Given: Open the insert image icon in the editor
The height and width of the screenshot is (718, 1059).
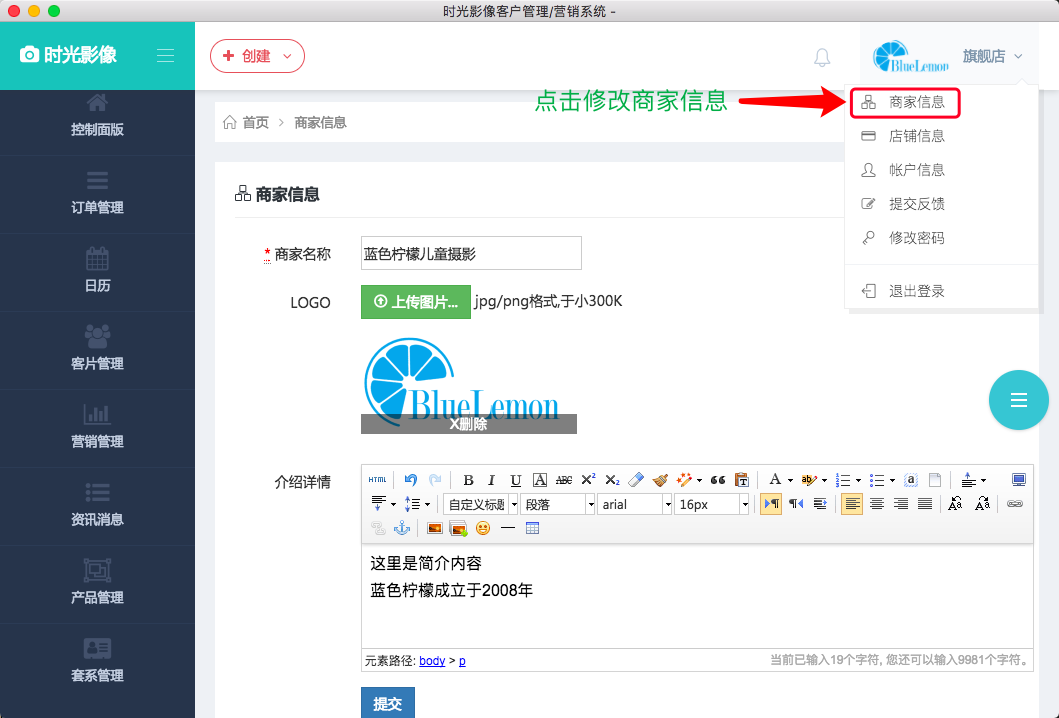Looking at the screenshot, I should (x=436, y=528).
